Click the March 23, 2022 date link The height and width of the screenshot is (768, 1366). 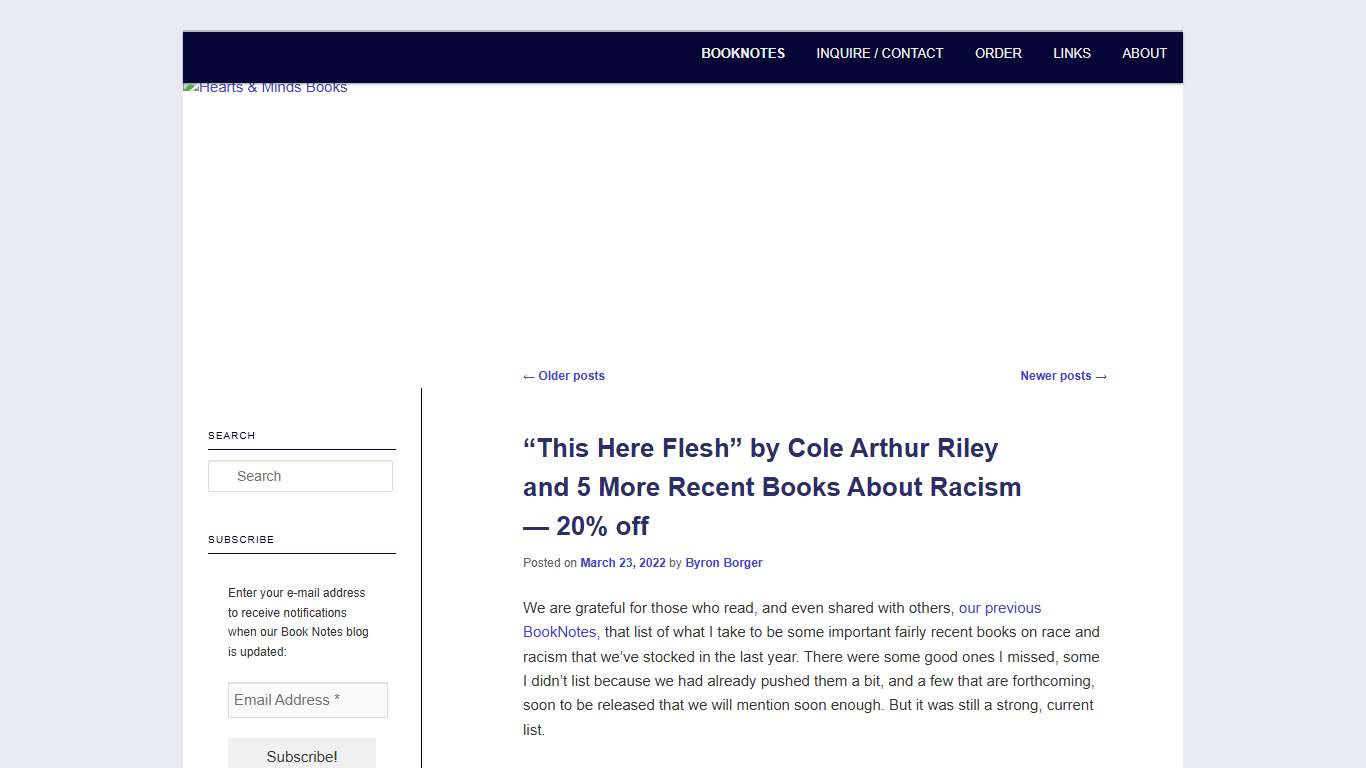[x=622, y=563]
